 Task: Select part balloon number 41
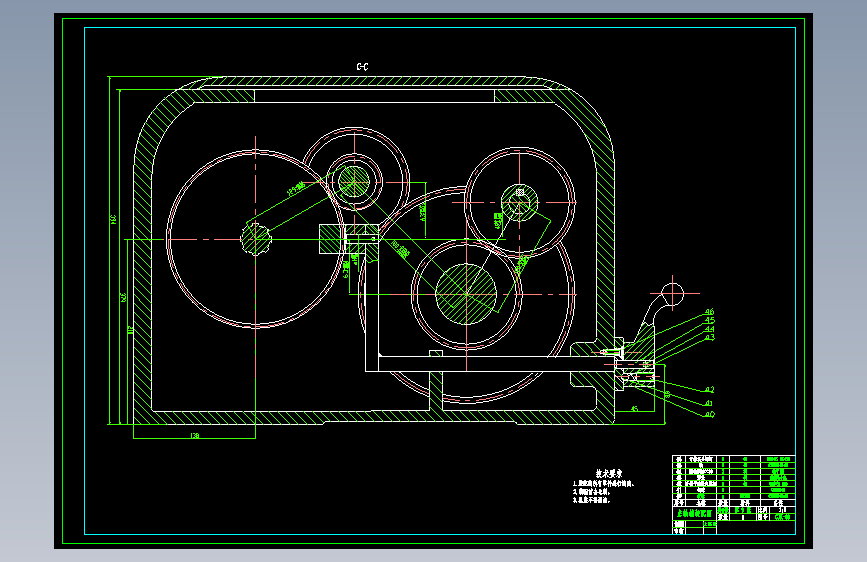click(x=709, y=403)
